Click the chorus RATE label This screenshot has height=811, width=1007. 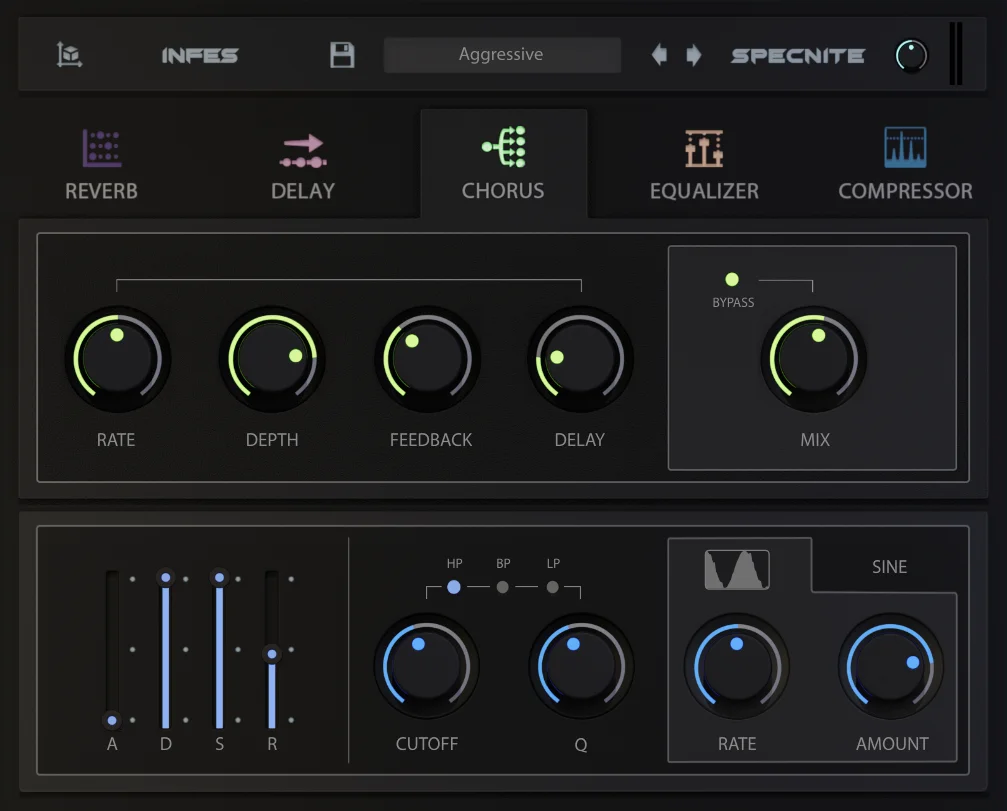pos(116,440)
